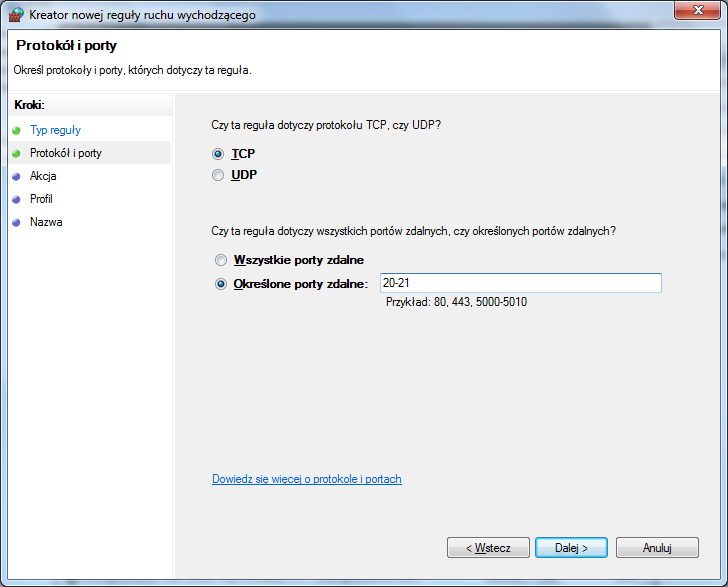Image resolution: width=728 pixels, height=587 pixels.
Task: Open the Profil step label in the sidebar
Action: coord(41,199)
